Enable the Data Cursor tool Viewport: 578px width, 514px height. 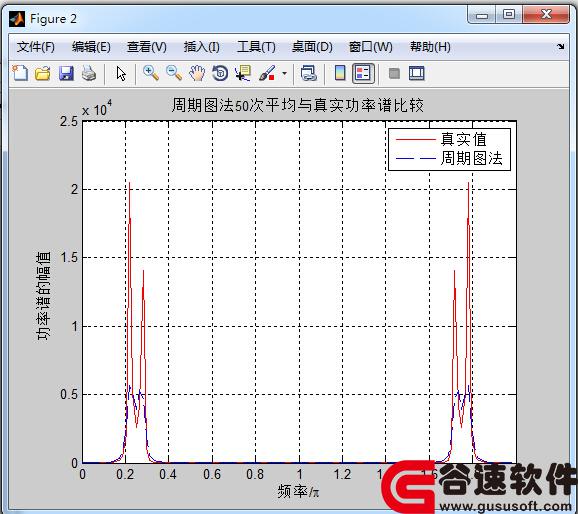(x=243, y=73)
